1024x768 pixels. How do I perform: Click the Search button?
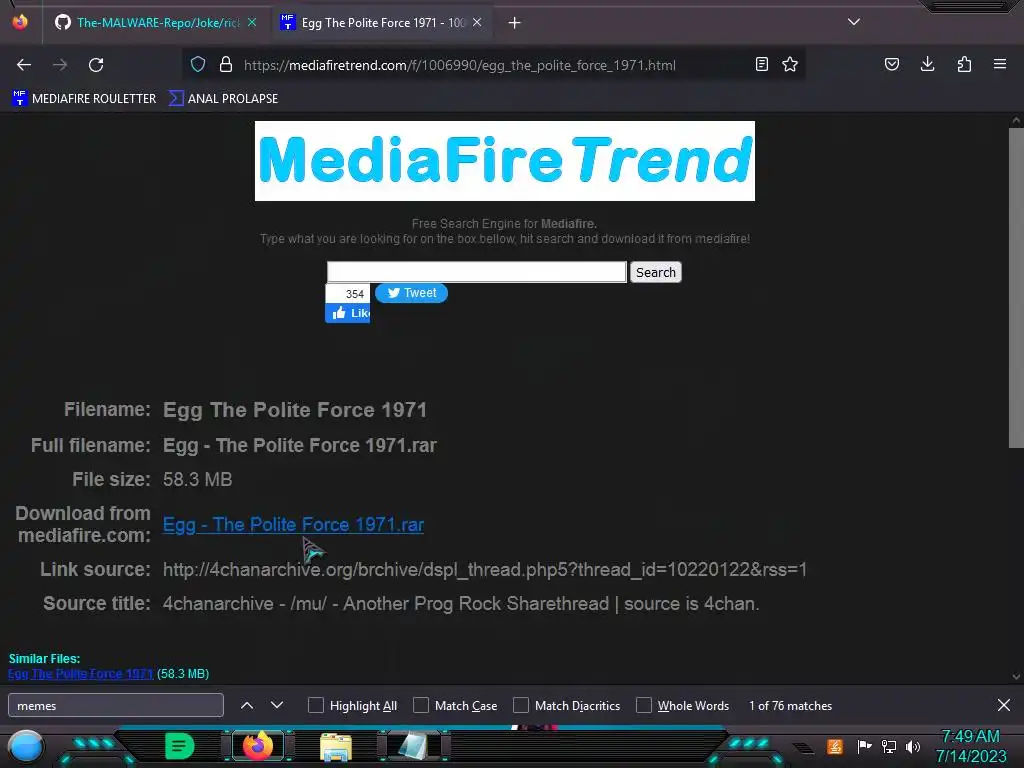point(656,272)
